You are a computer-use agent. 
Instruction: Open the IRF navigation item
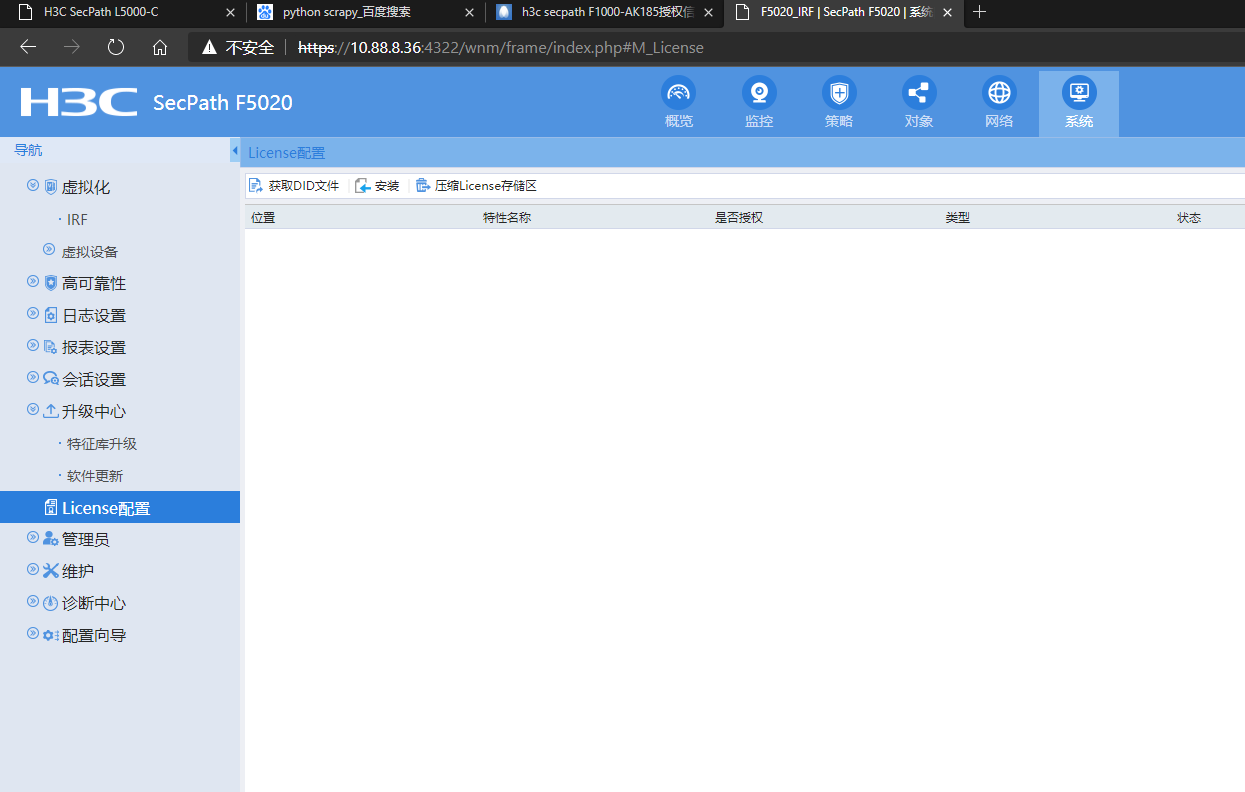coord(77,220)
